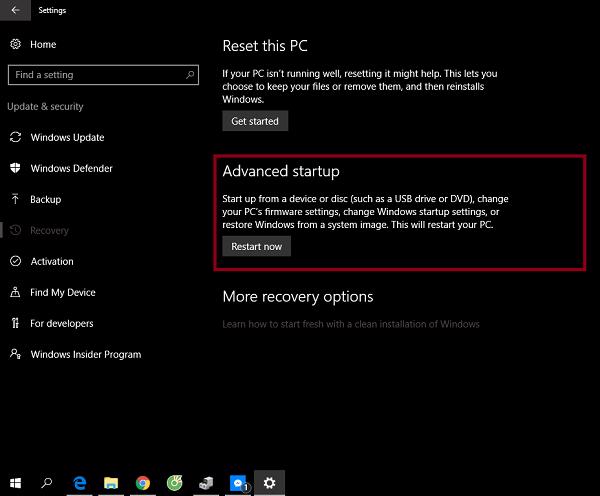
Task: Select the Recovery sidebar item
Action: [x=49, y=231]
